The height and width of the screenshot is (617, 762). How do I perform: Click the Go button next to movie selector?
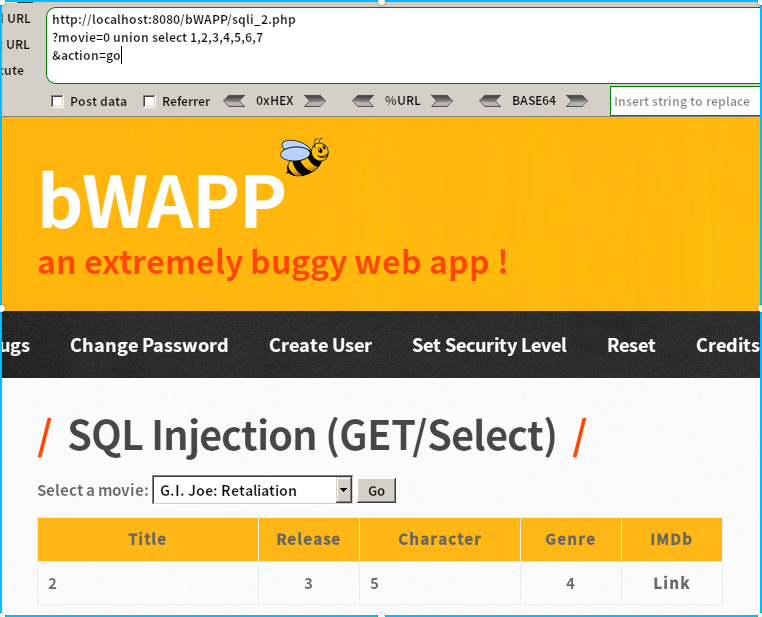(377, 491)
